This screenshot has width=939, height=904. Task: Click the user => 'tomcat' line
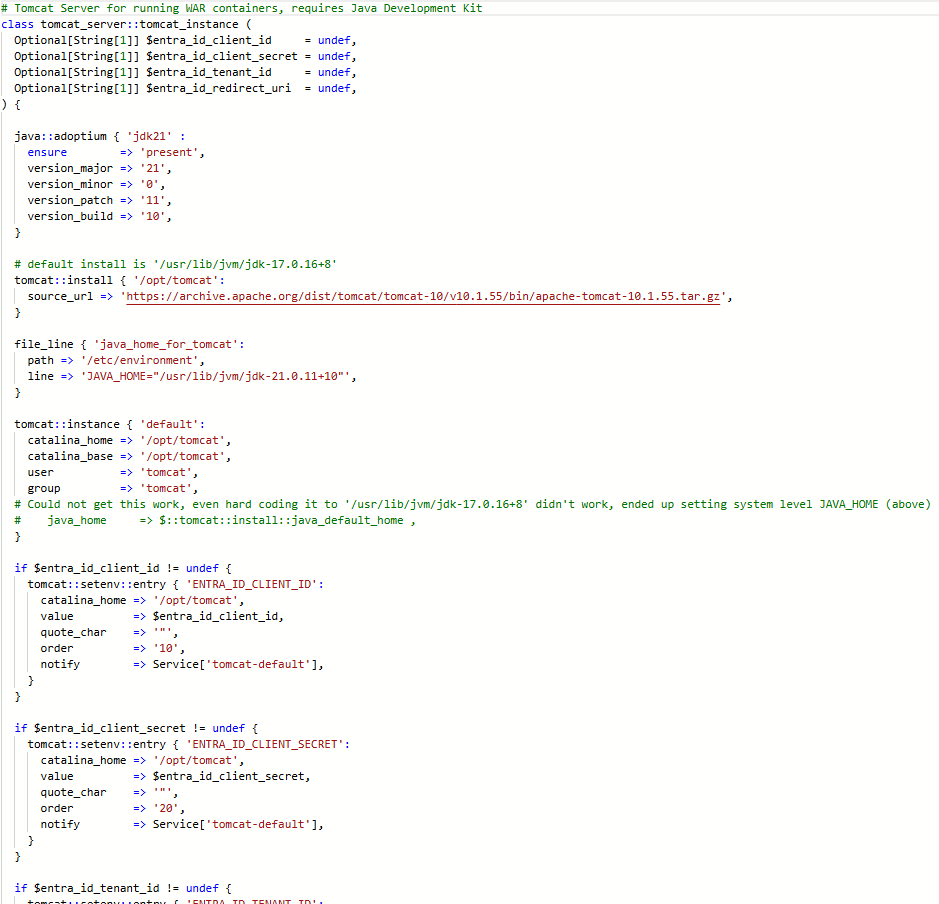pos(113,472)
